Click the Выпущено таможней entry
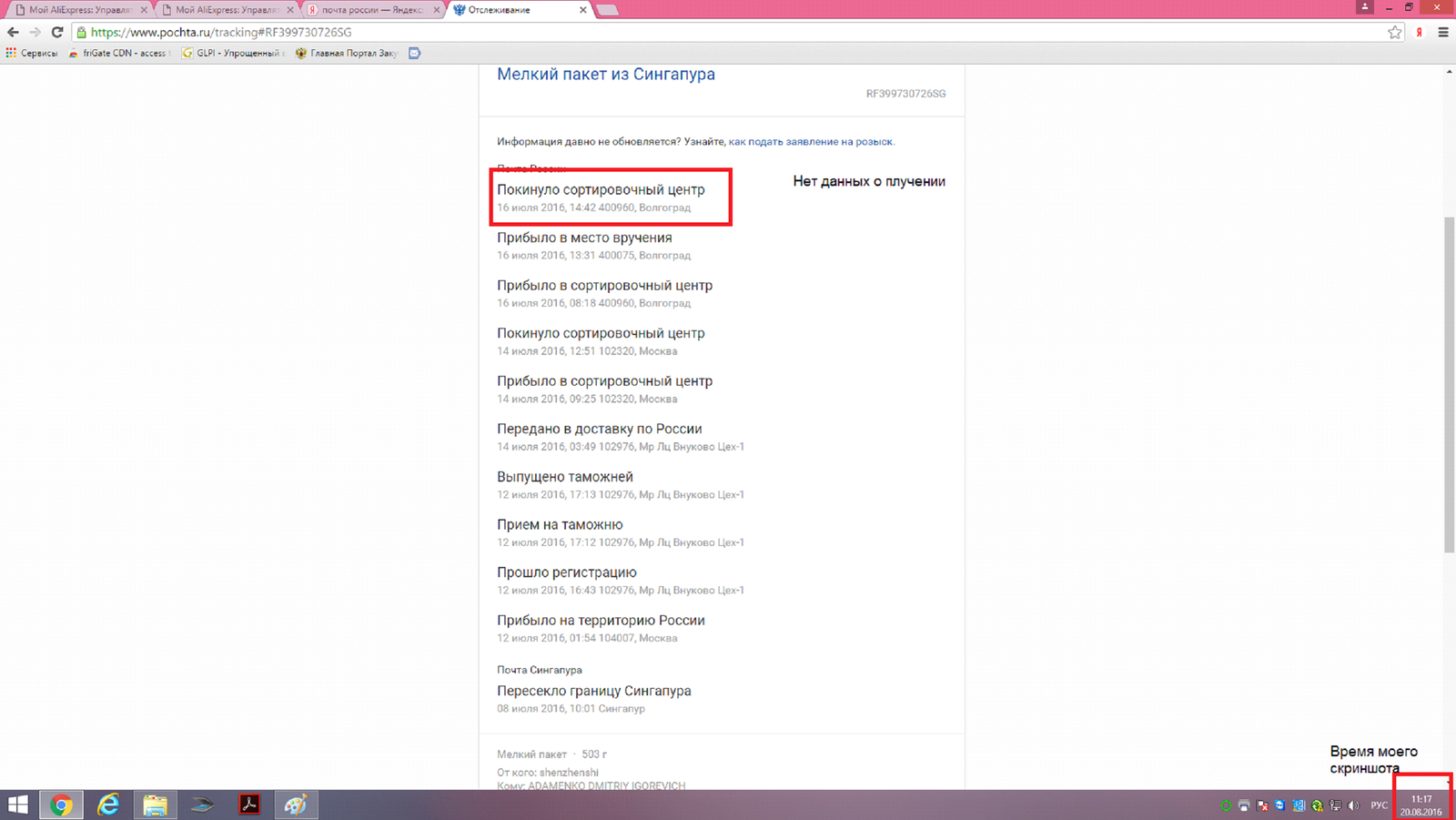1456x820 pixels. (x=565, y=477)
